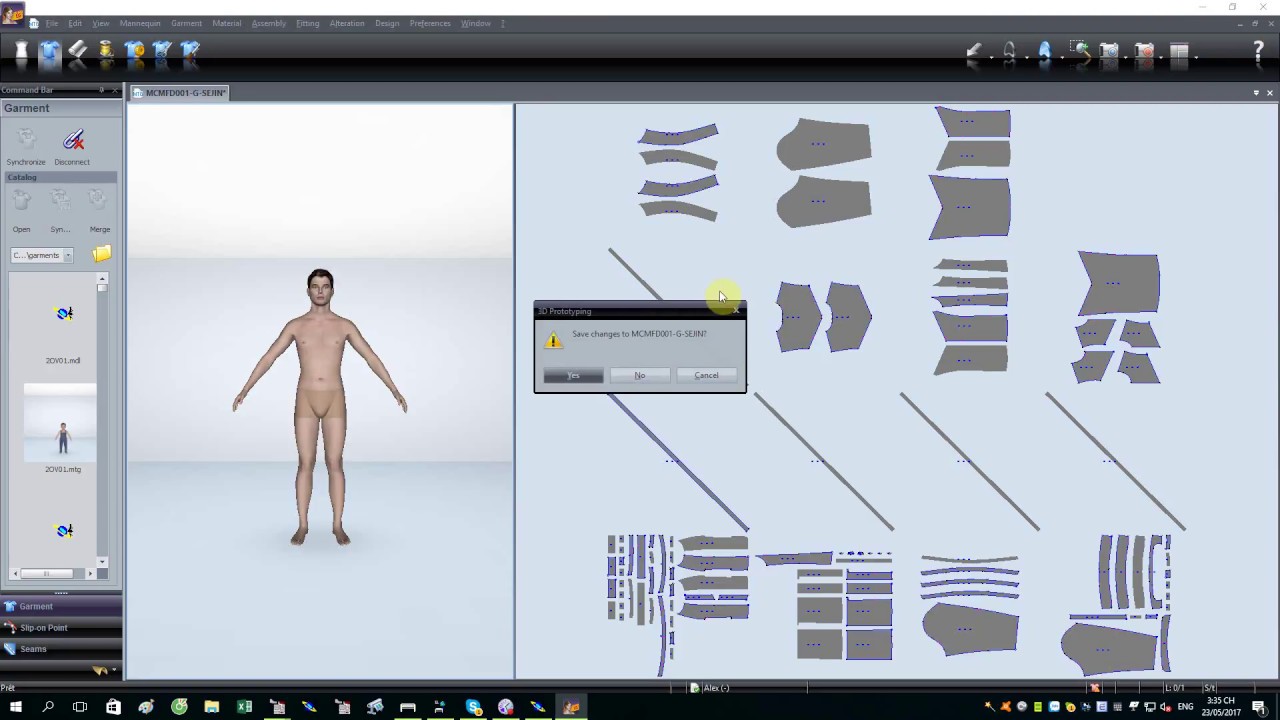This screenshot has width=1280, height=720.
Task: Switch to Seams command panel
Action: [60, 649]
